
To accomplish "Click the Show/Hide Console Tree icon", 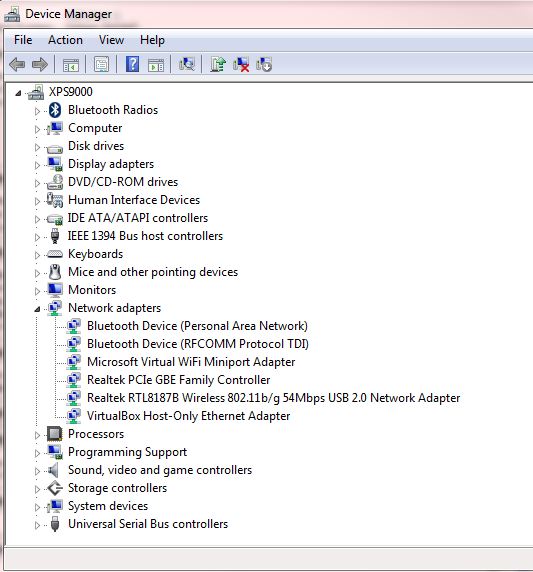I will tap(71, 65).
